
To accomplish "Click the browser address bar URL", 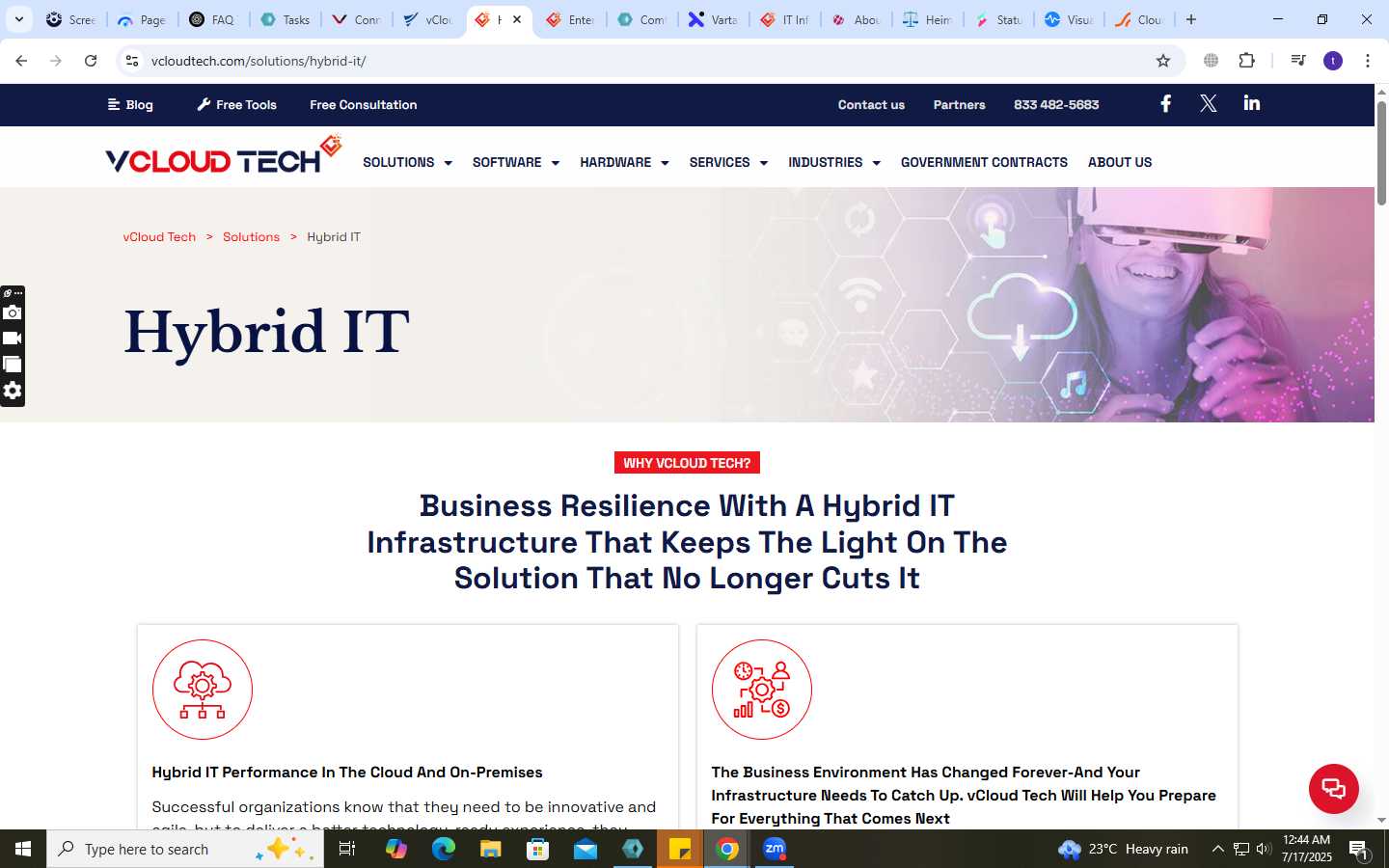I will pyautogui.click(x=259, y=61).
